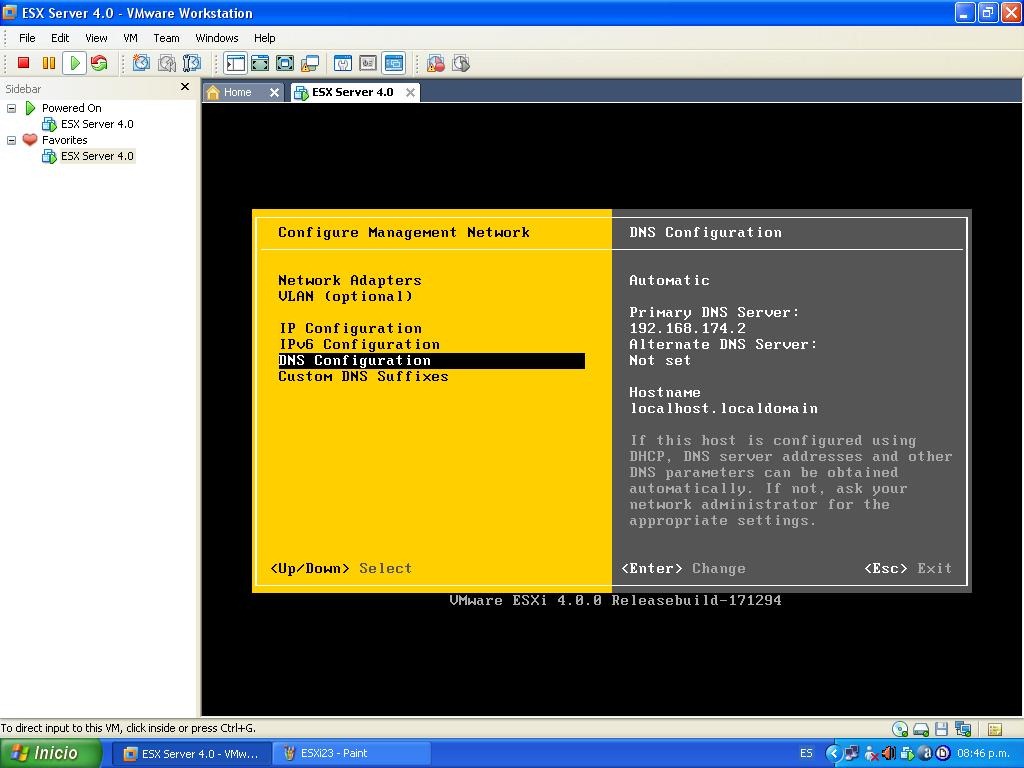Switch to ESXi23 - Paint taskbar button
1024x768 pixels.
[x=351, y=754]
